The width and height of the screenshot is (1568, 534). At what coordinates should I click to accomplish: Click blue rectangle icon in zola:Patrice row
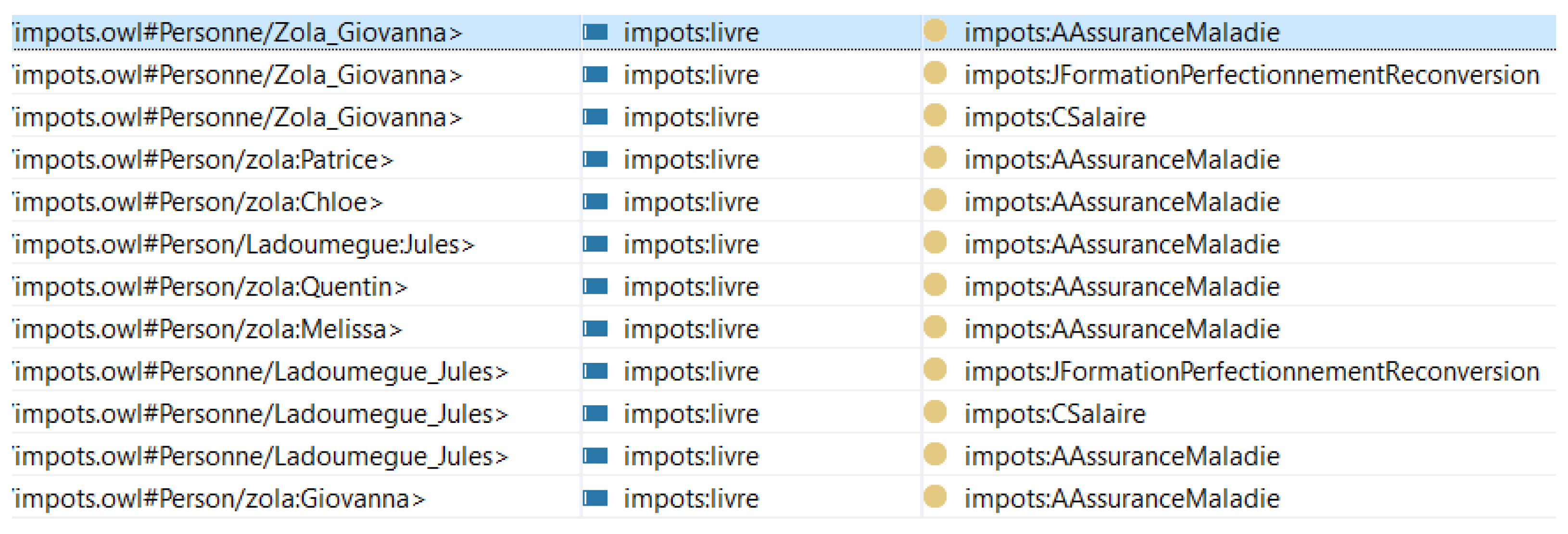(594, 160)
